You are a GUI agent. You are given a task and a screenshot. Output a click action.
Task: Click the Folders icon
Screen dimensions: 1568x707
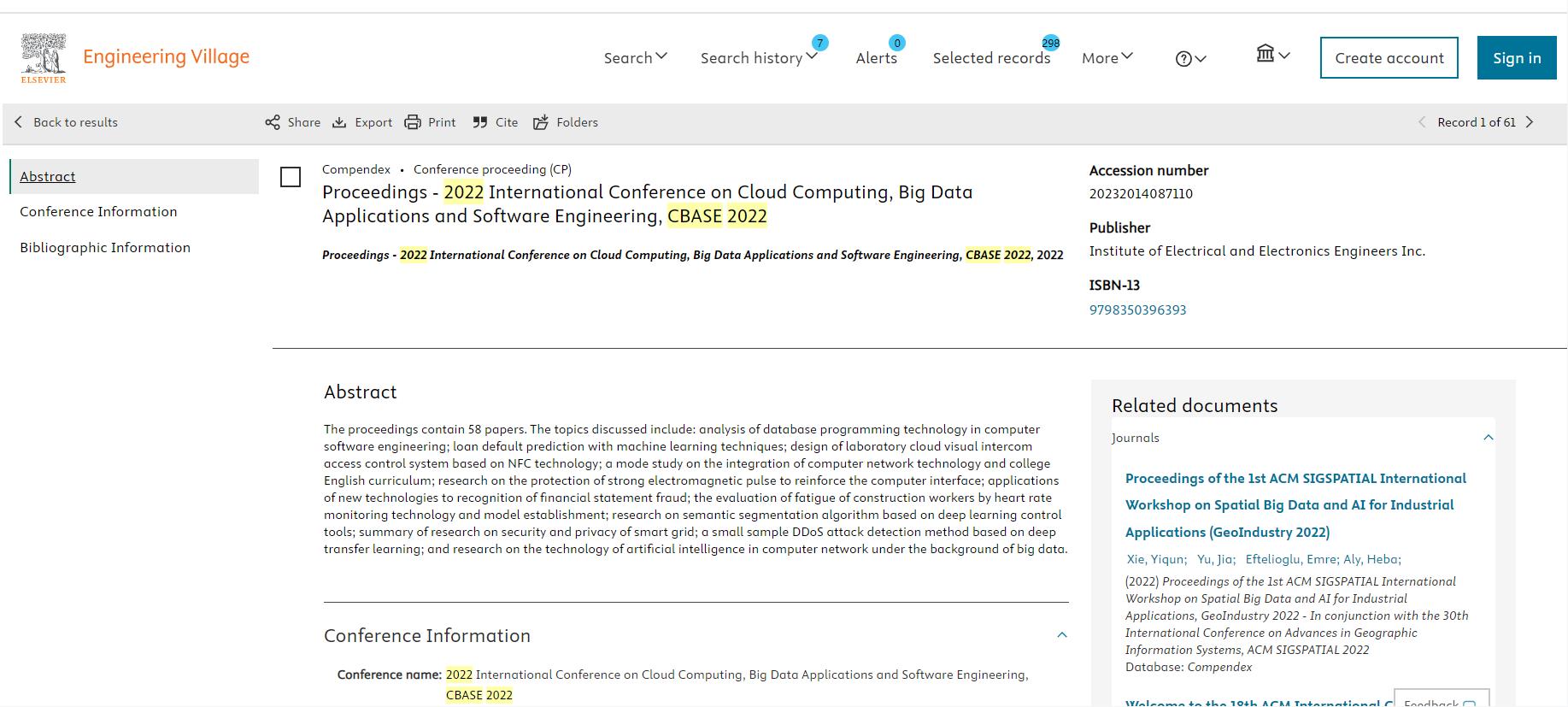point(541,122)
